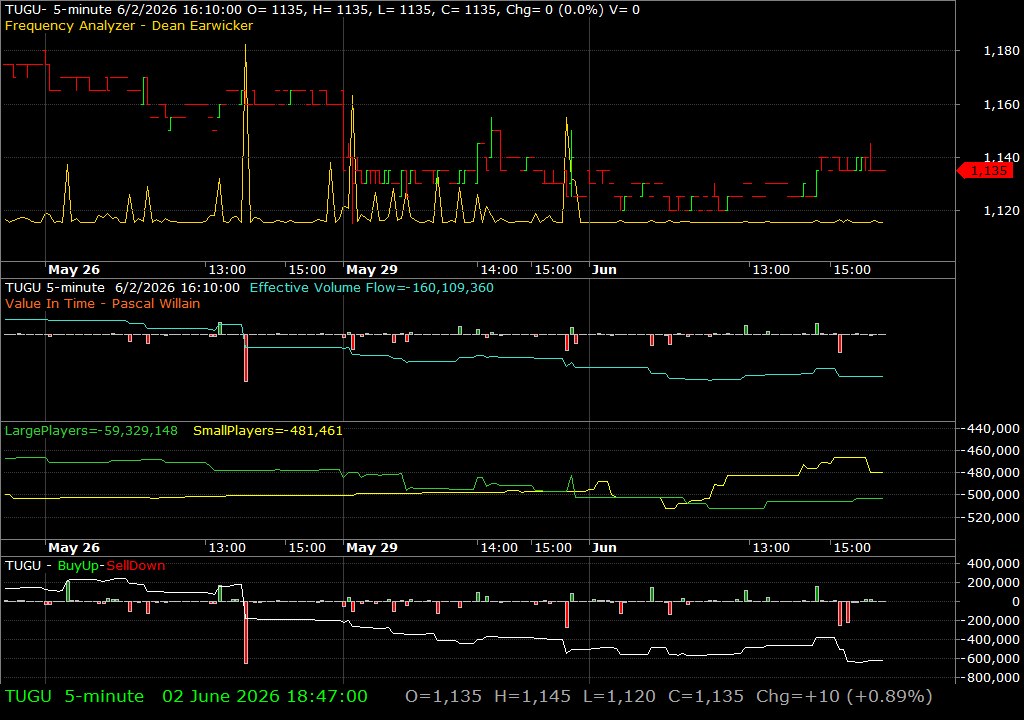Image resolution: width=1024 pixels, height=720 pixels.
Task: Click status bar 'H=1,145' value
Action: pyautogui.click(x=532, y=696)
